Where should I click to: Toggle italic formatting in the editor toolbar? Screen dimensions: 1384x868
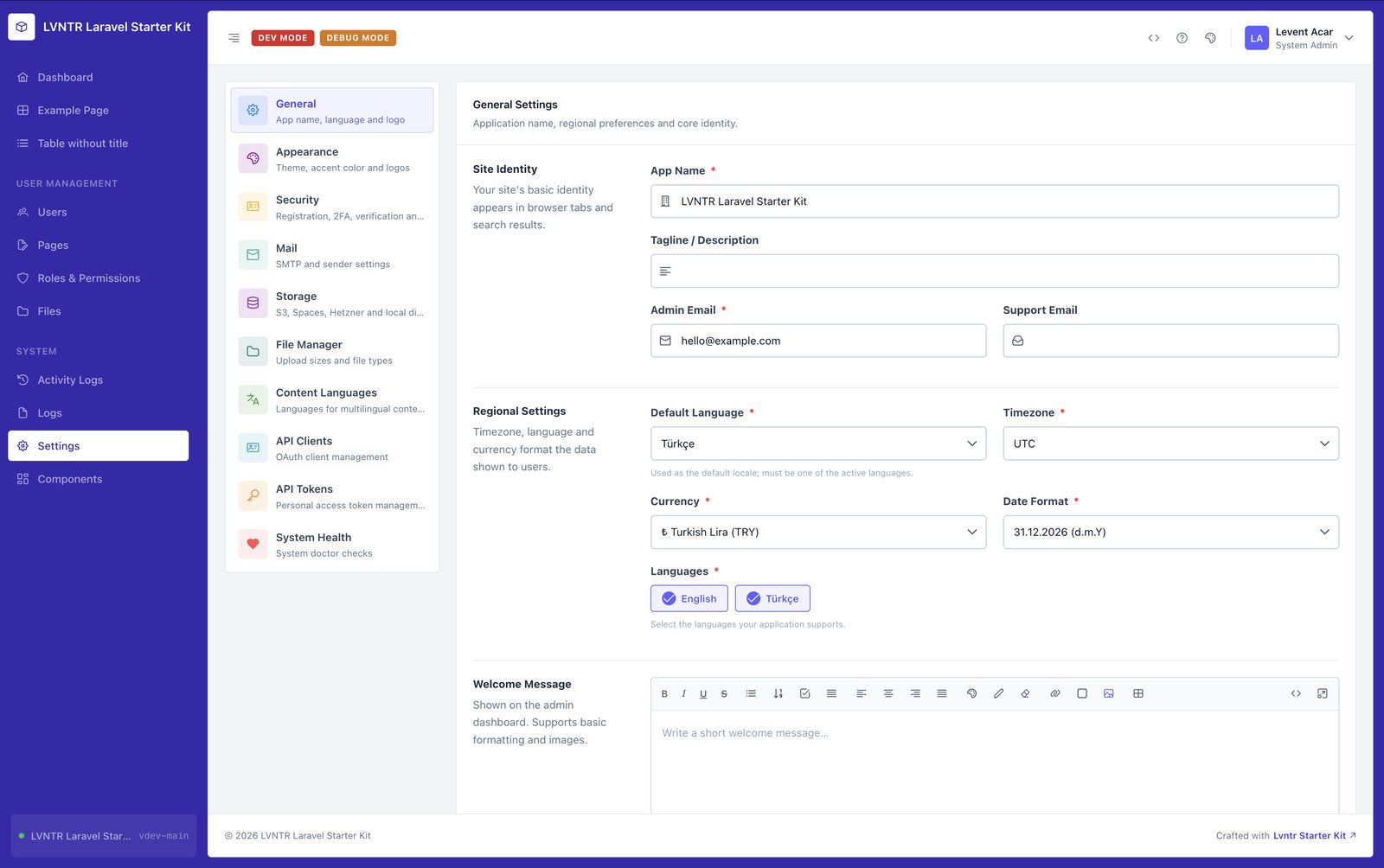(683, 693)
